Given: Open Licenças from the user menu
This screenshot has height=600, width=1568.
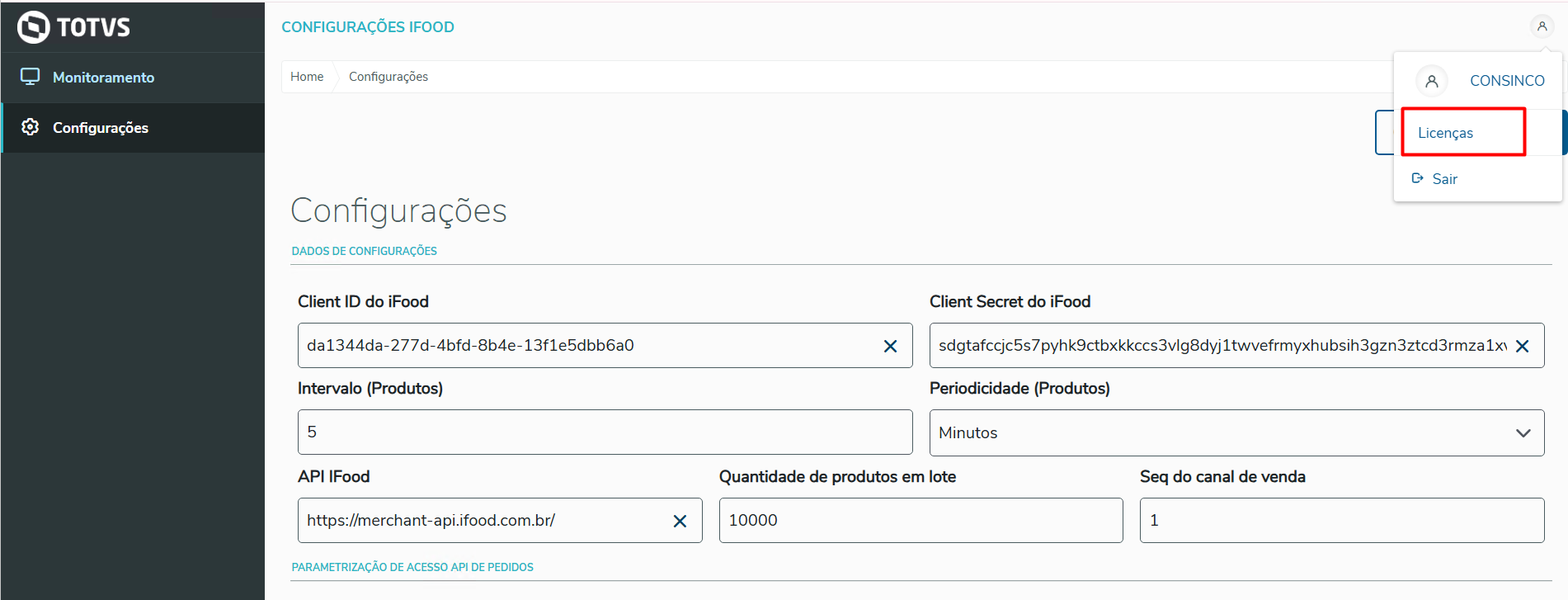Looking at the screenshot, I should click(1445, 133).
